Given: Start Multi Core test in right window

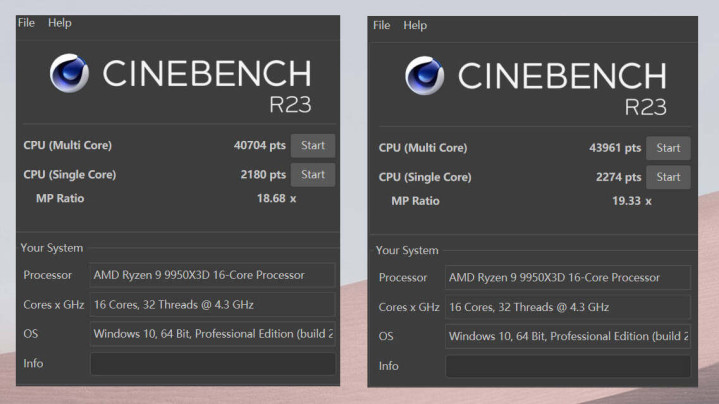Looking at the screenshot, I should (x=668, y=148).
